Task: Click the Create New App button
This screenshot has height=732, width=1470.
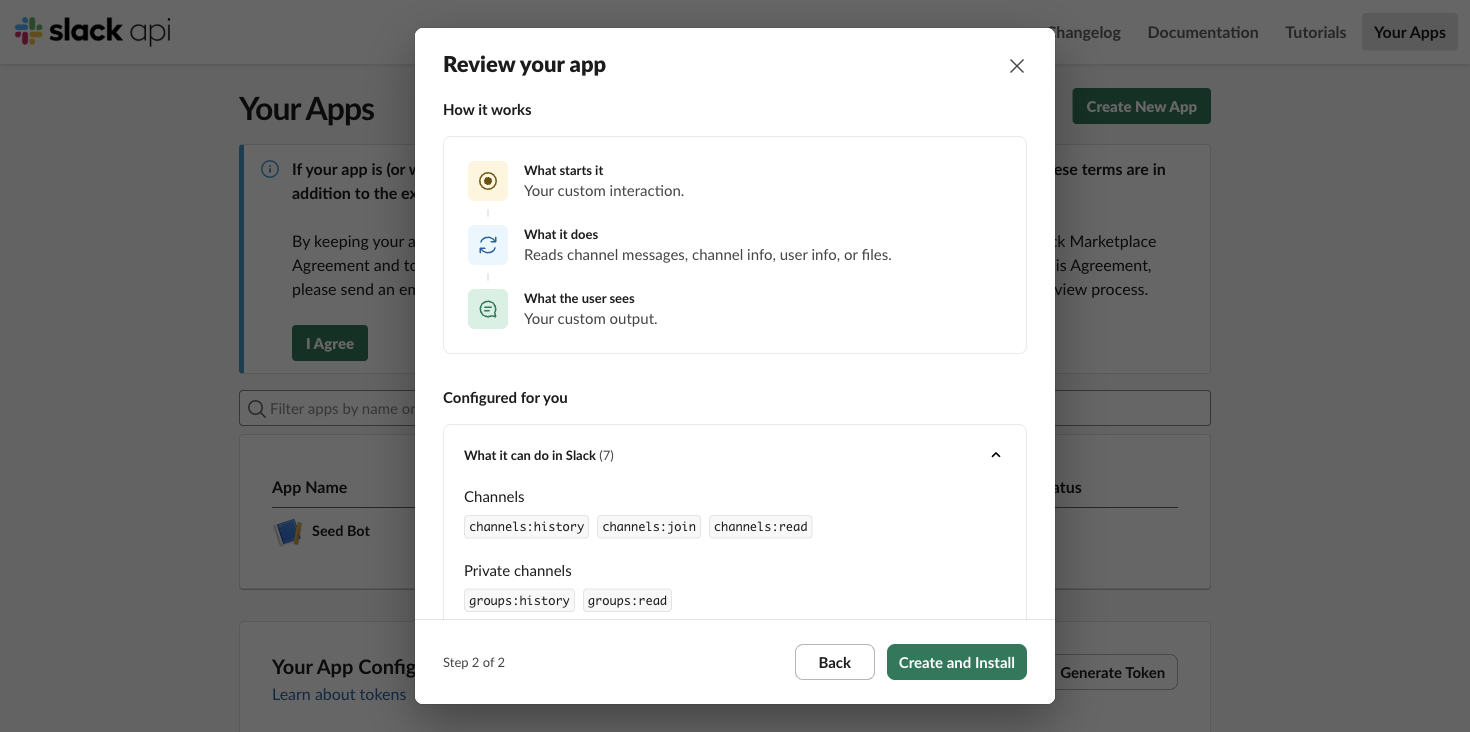Action: (x=1142, y=106)
